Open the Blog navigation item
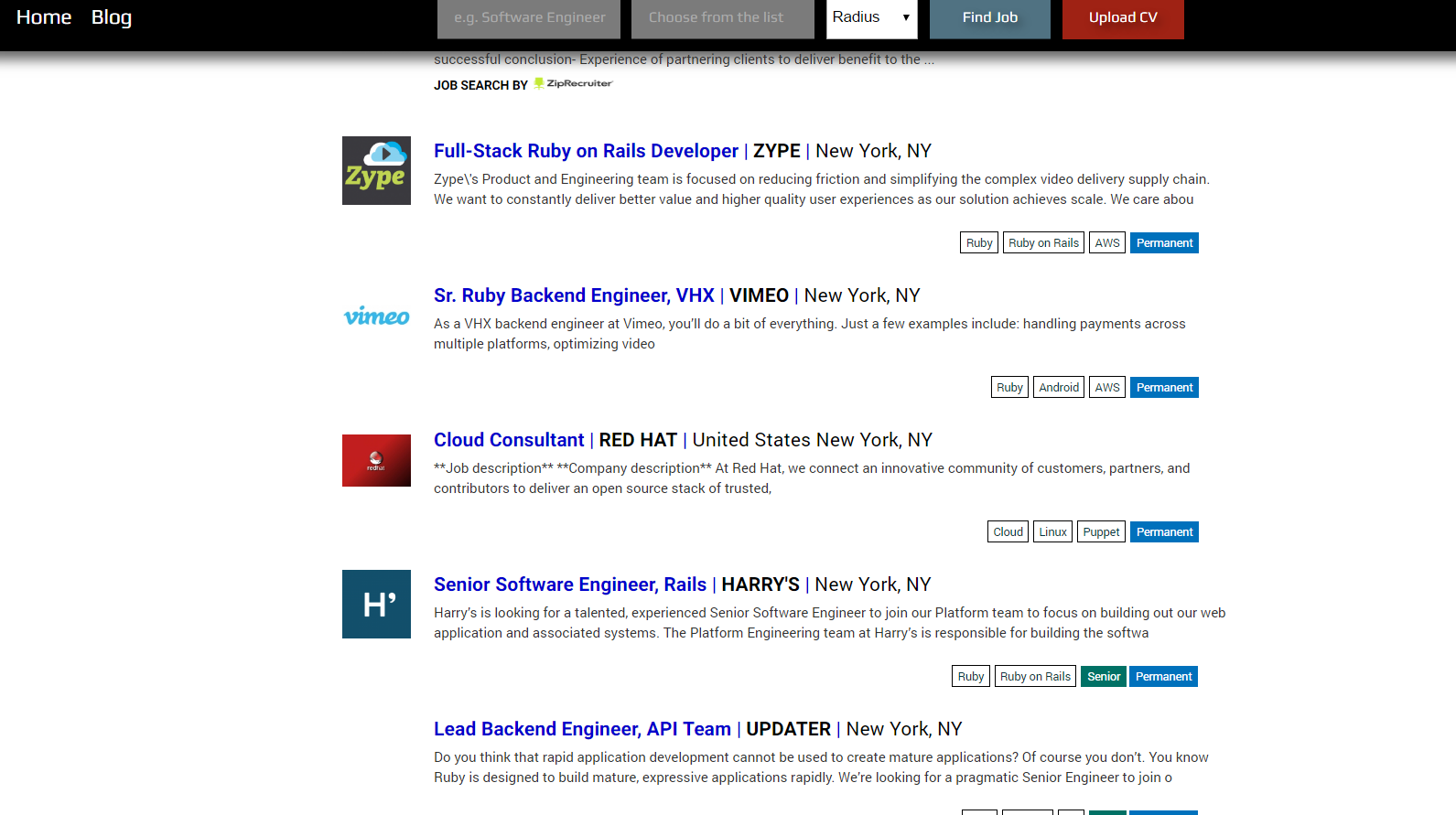Screen dimensions: 1456x815 [x=112, y=17]
